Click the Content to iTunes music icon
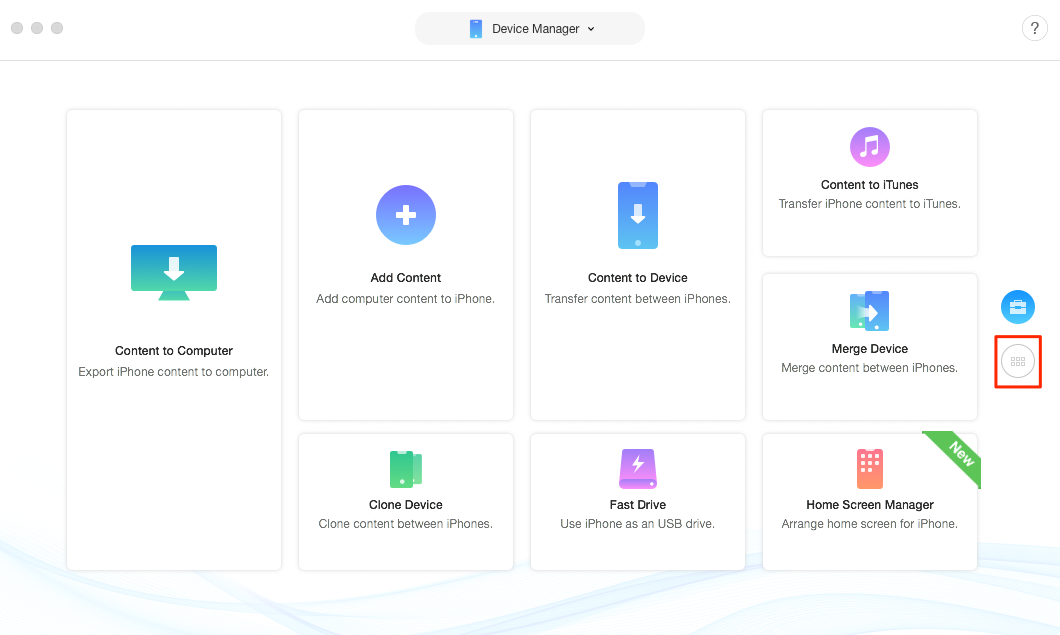1060x635 pixels. 869,147
